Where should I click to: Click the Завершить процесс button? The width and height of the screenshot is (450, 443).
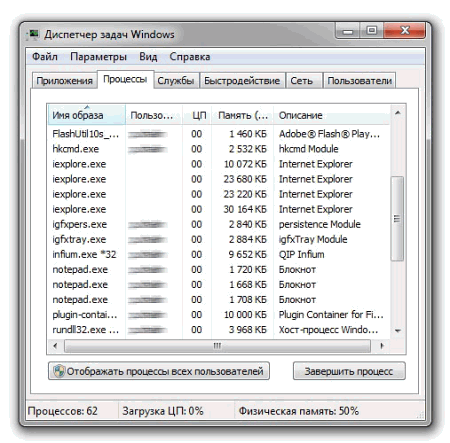pyautogui.click(x=349, y=371)
